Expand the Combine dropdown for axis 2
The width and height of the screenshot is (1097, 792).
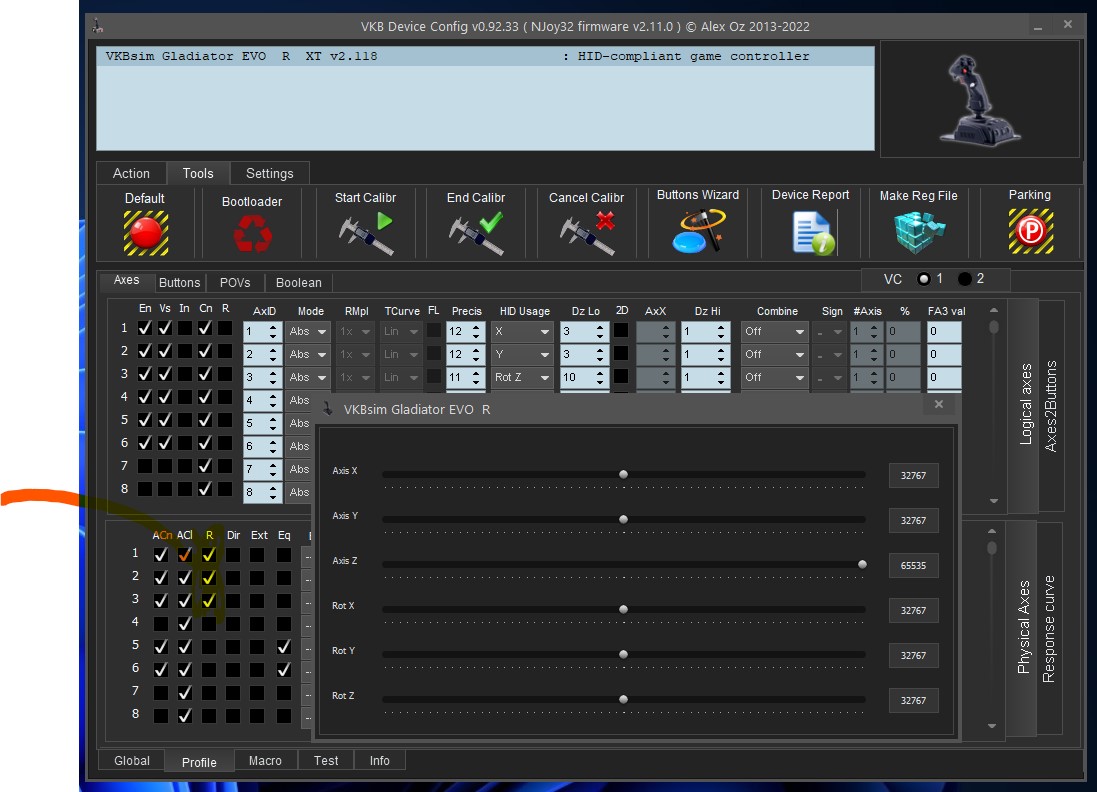pyautogui.click(x=774, y=355)
